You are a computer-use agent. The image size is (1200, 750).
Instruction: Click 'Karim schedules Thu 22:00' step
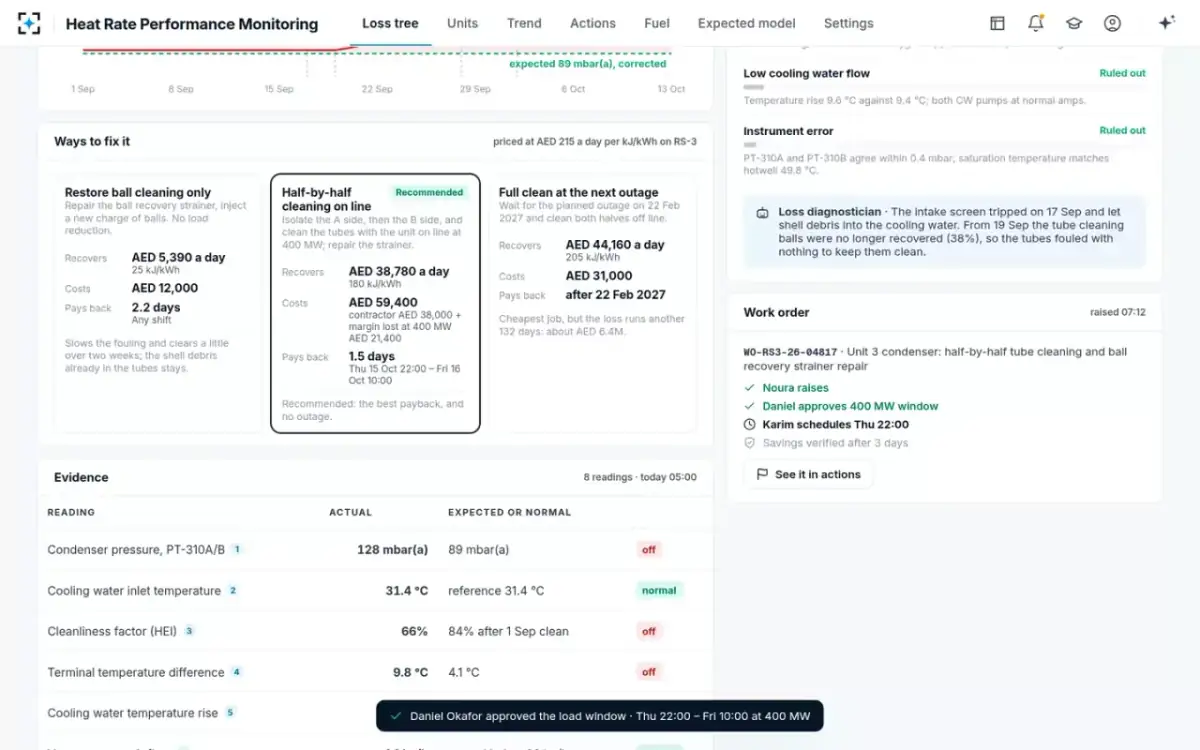[835, 425]
